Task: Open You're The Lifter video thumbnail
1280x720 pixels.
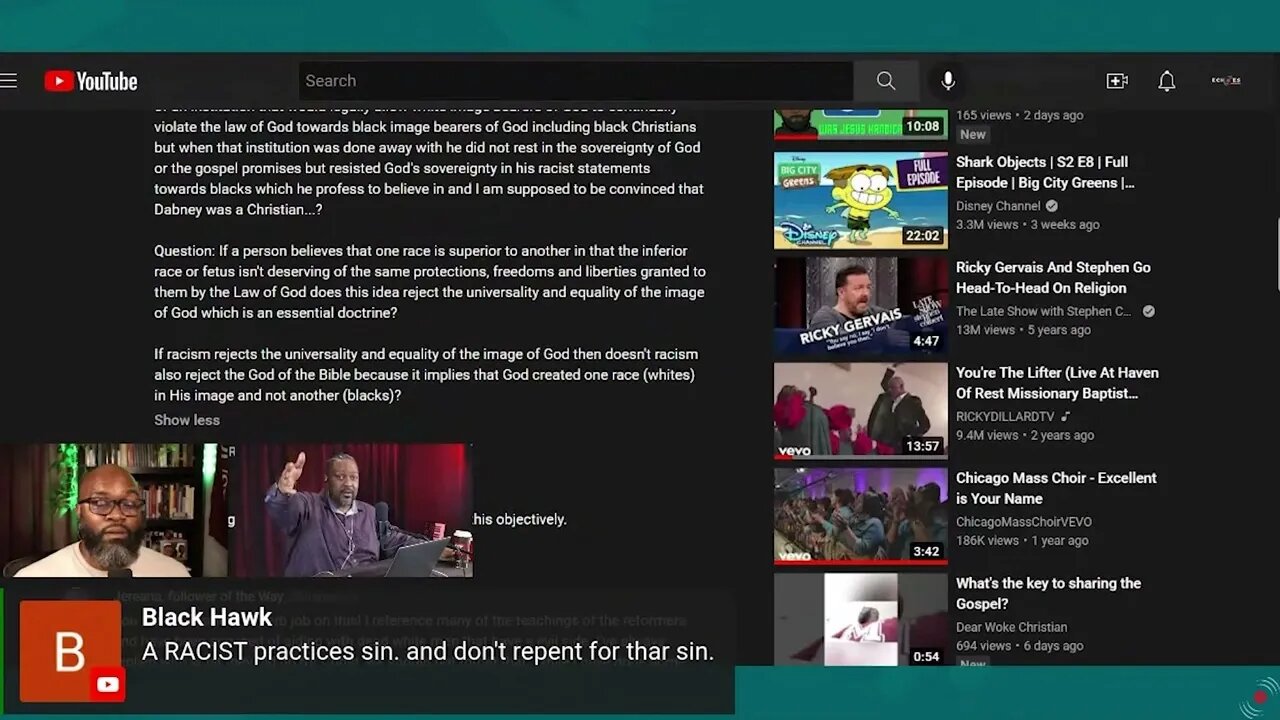Action: [861, 410]
